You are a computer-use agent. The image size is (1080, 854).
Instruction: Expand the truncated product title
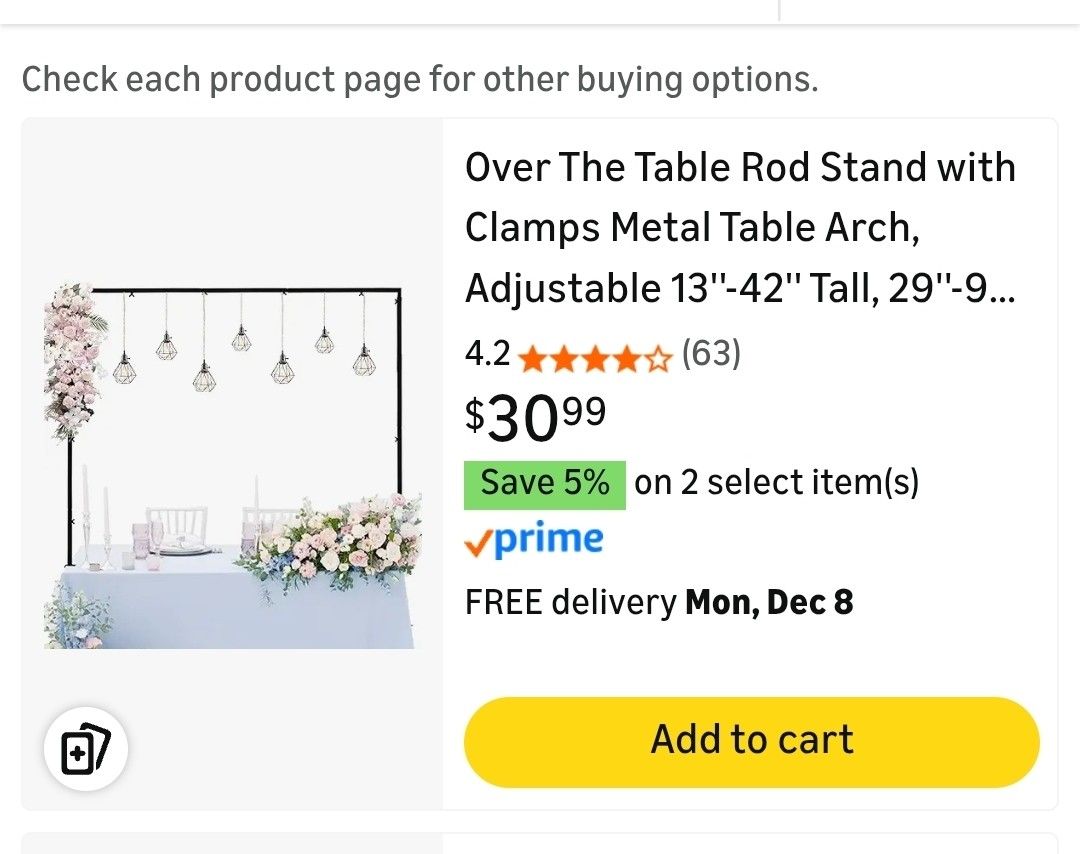tap(740, 227)
